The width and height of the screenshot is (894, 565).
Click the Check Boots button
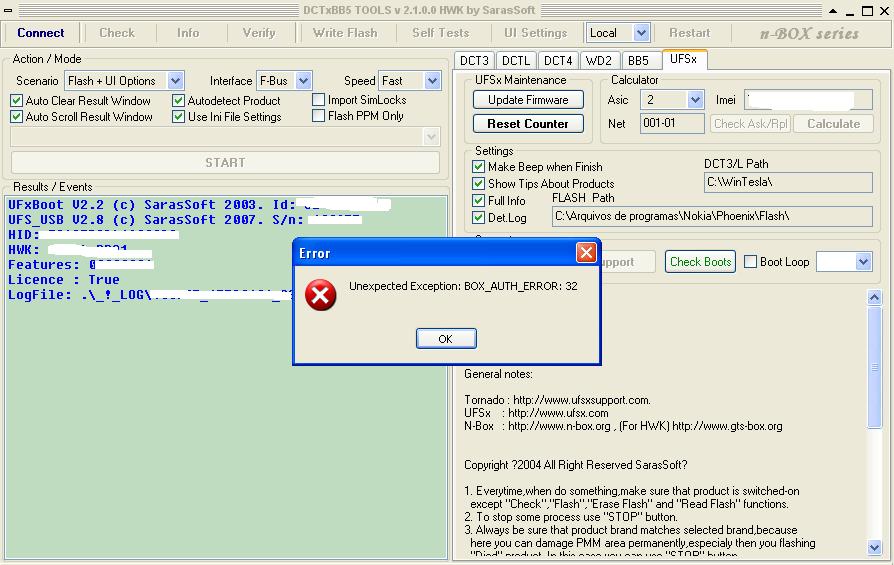700,262
